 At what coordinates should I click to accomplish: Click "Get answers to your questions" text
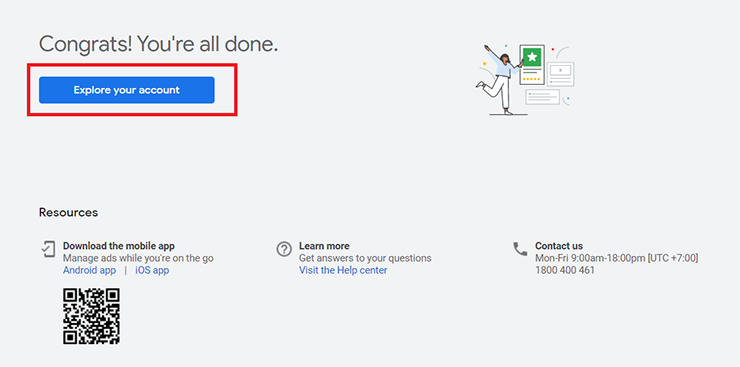pos(365,258)
